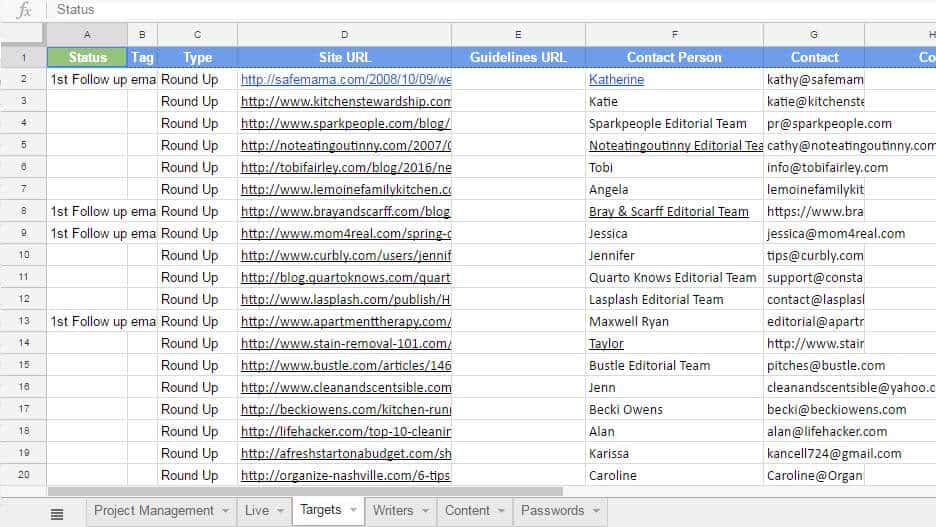Select cell with becki@beckiowens.com

pyautogui.click(x=814, y=409)
